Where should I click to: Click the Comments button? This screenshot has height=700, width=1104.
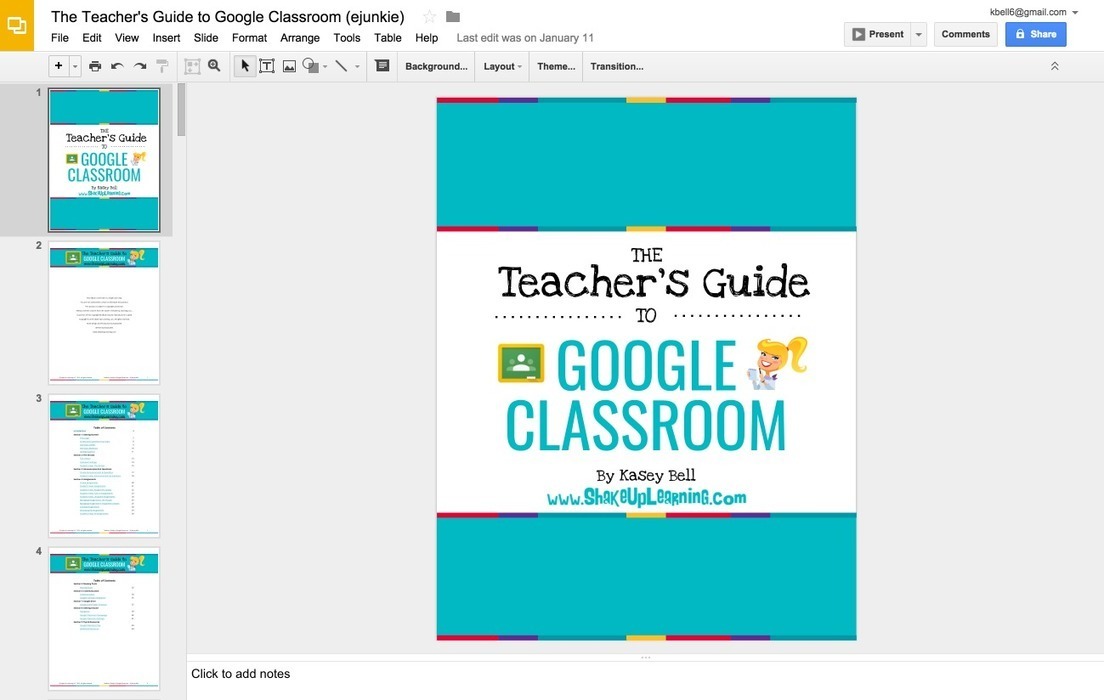[965, 34]
